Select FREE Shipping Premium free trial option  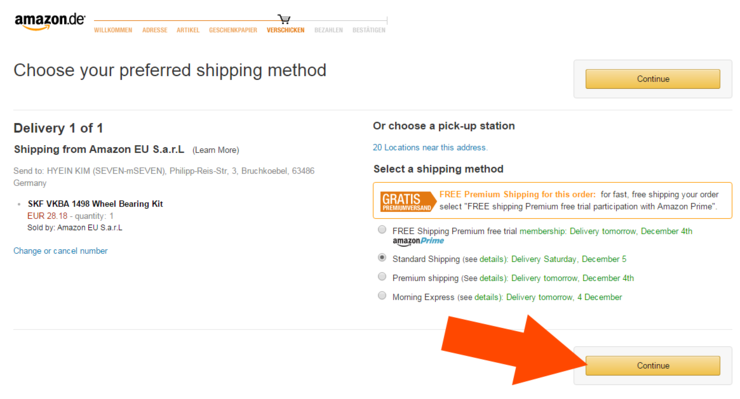click(x=382, y=230)
